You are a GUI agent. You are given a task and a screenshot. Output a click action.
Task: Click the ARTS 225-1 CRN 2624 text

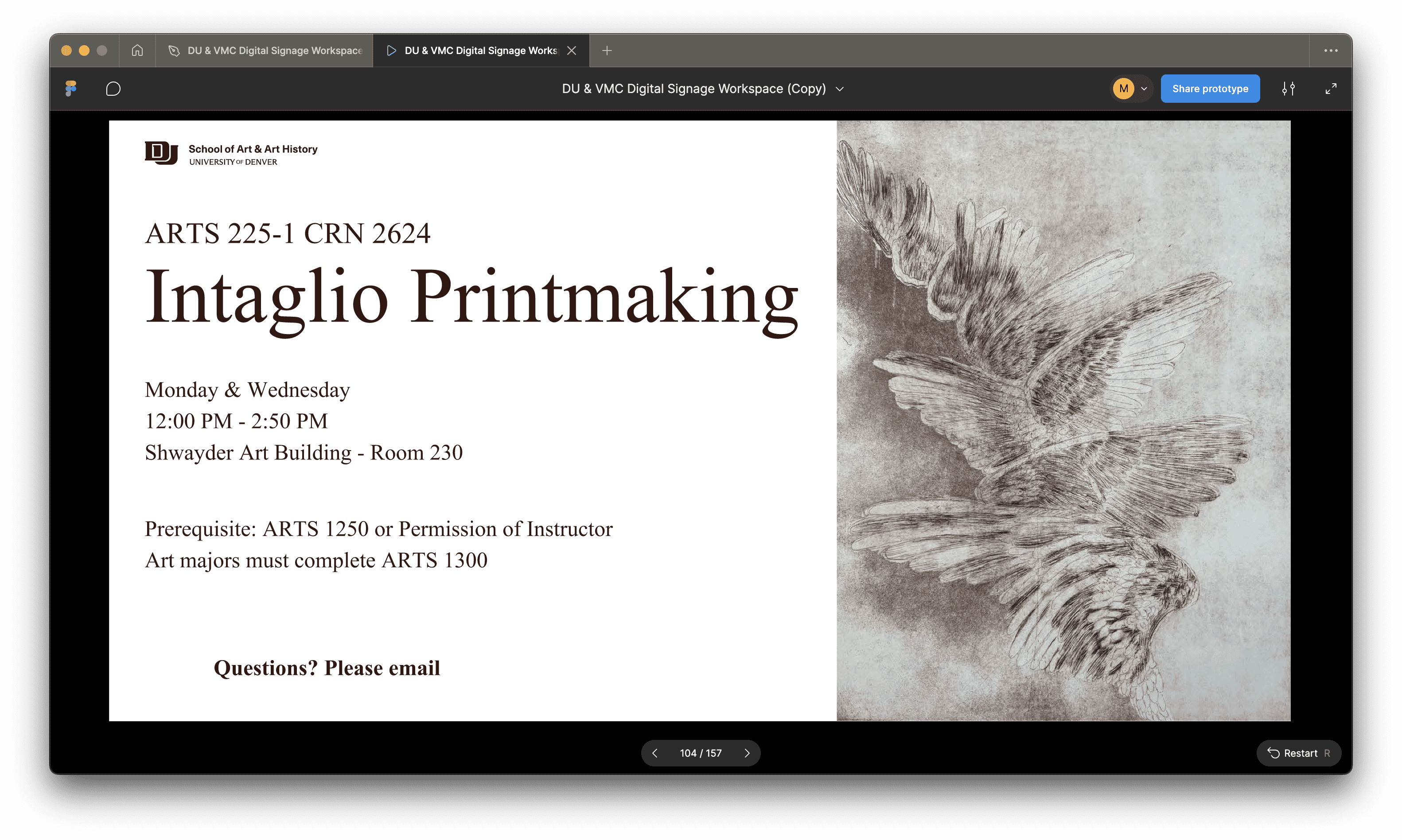[288, 233]
